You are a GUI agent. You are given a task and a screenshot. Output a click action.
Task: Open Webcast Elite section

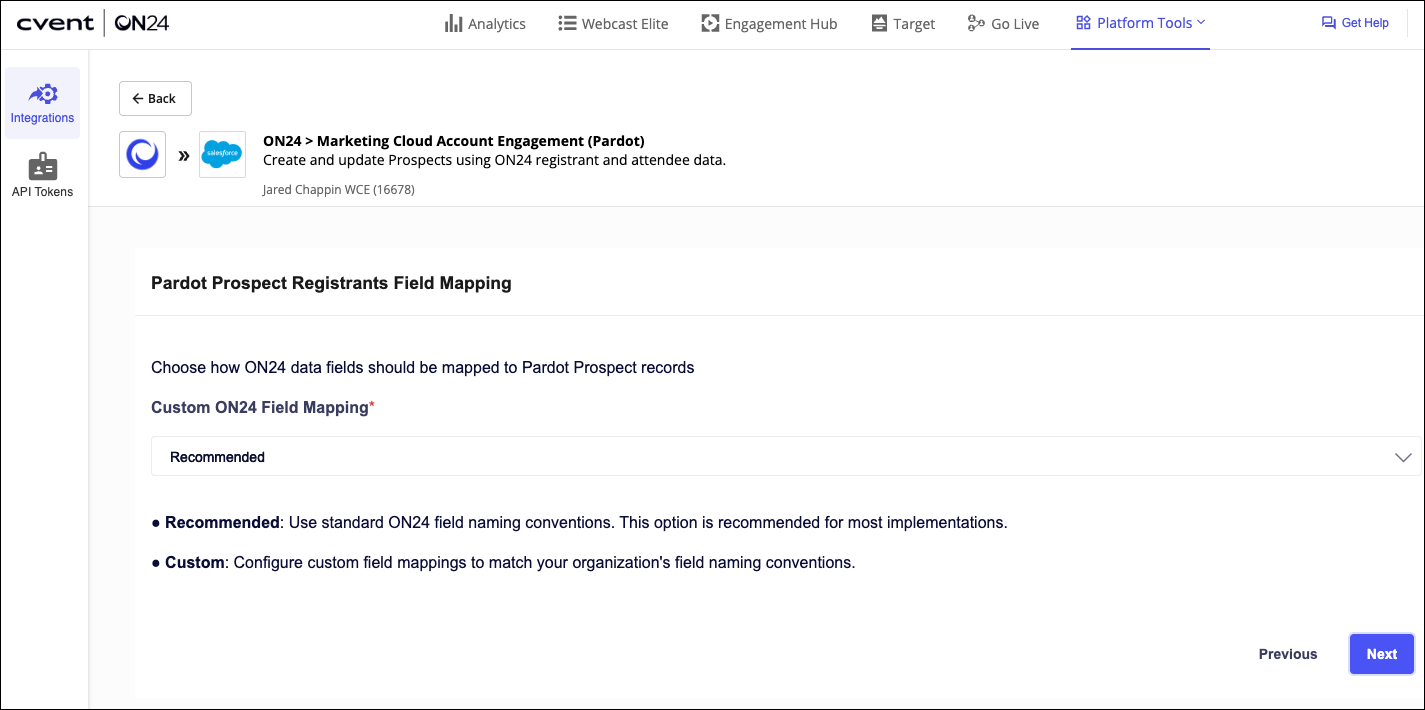tap(613, 23)
